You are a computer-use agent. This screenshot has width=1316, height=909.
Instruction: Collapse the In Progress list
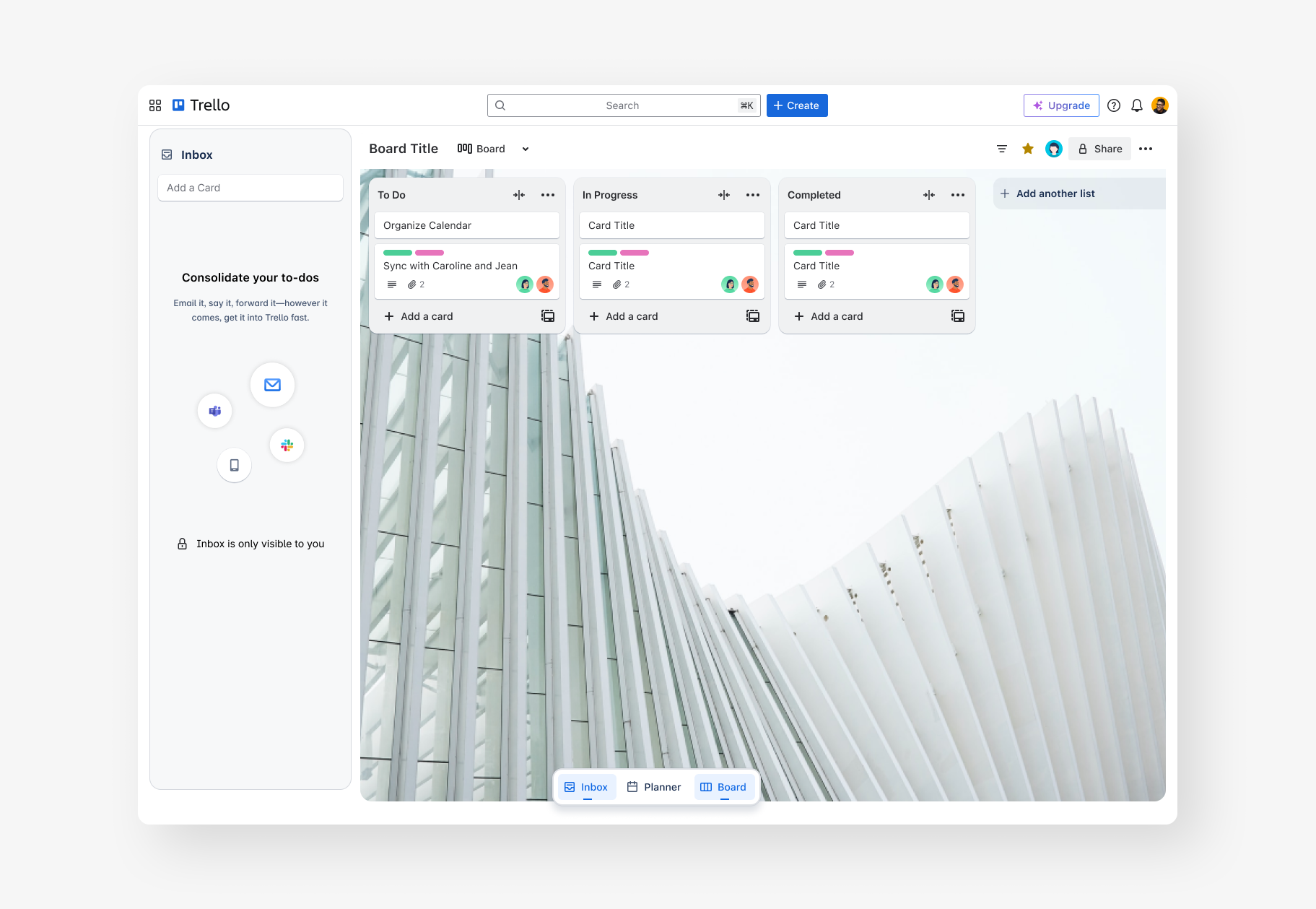pyautogui.click(x=724, y=195)
